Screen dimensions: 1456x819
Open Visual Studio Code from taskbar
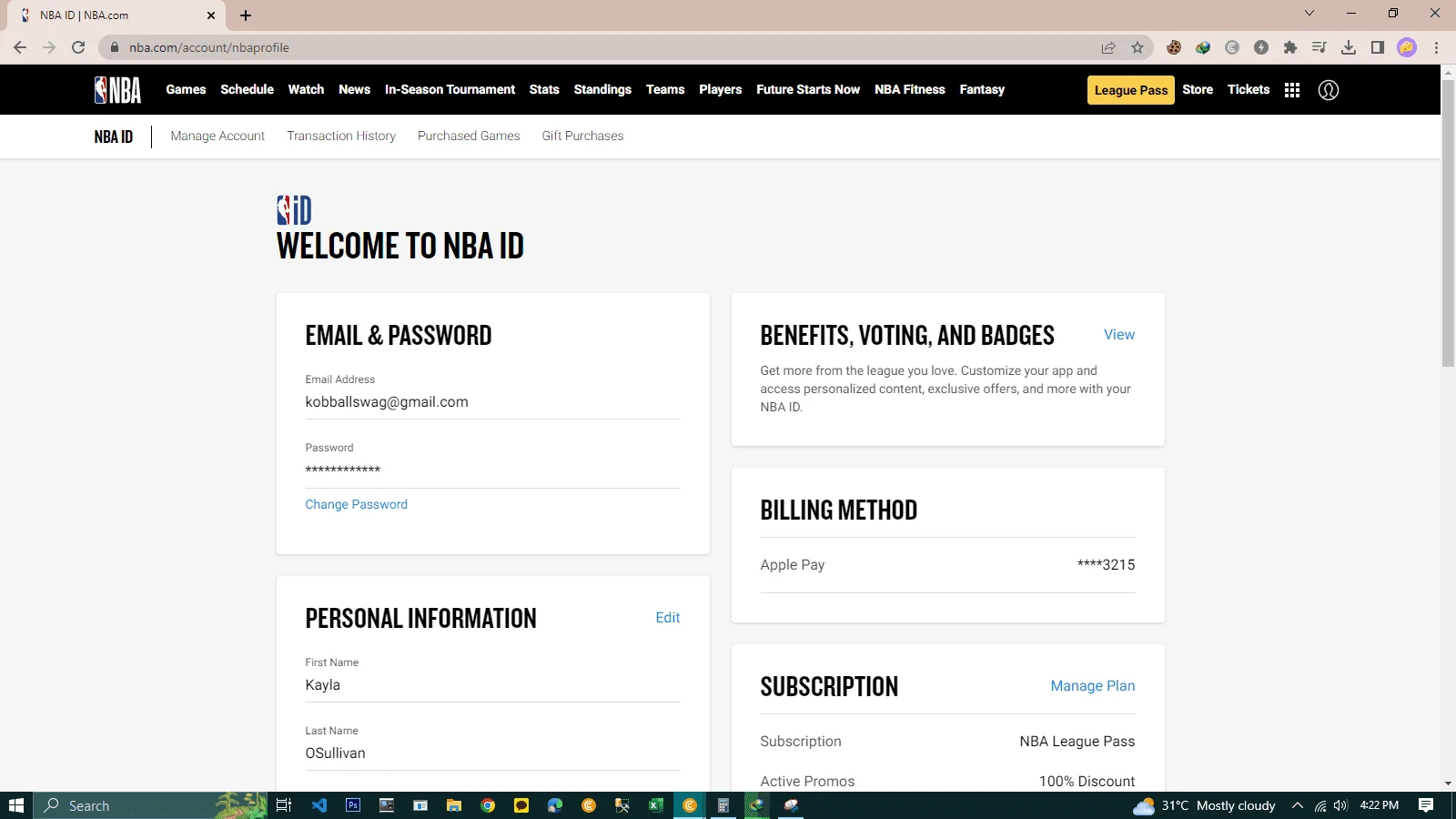pyautogui.click(x=319, y=805)
